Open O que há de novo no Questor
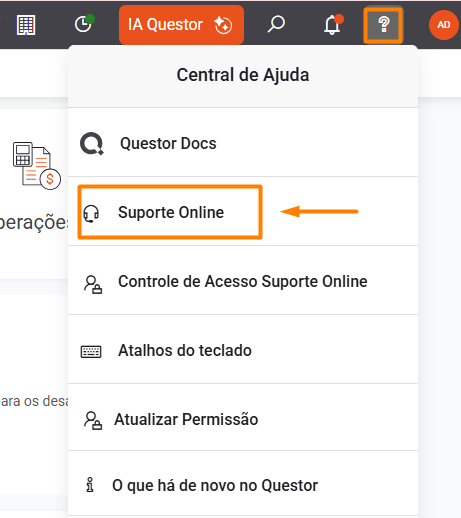 coord(243,485)
